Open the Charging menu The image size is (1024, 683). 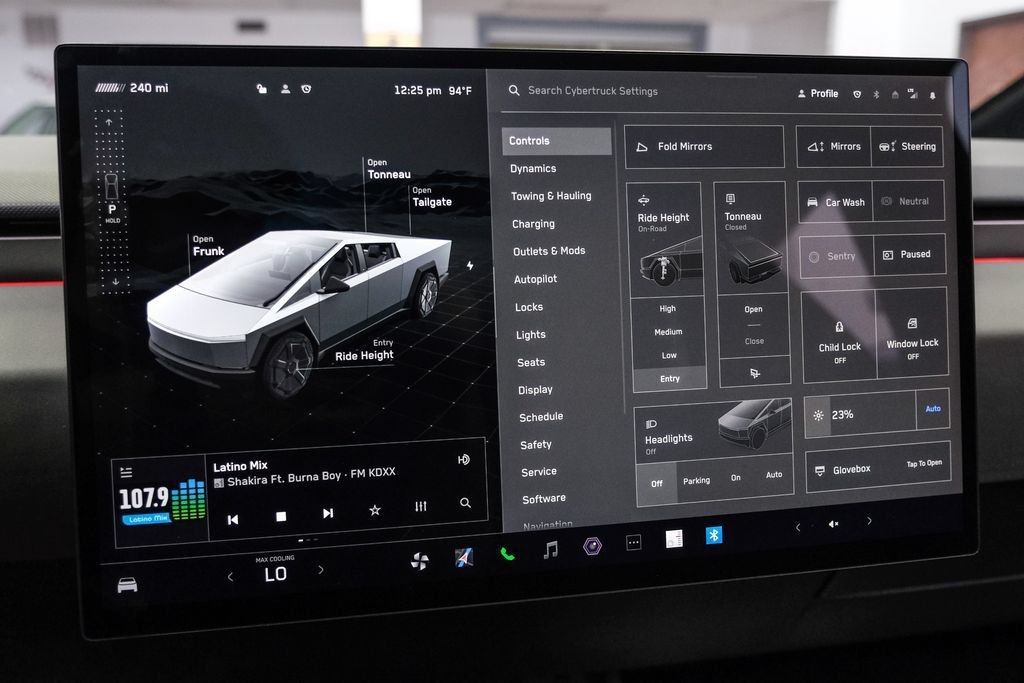(x=534, y=224)
